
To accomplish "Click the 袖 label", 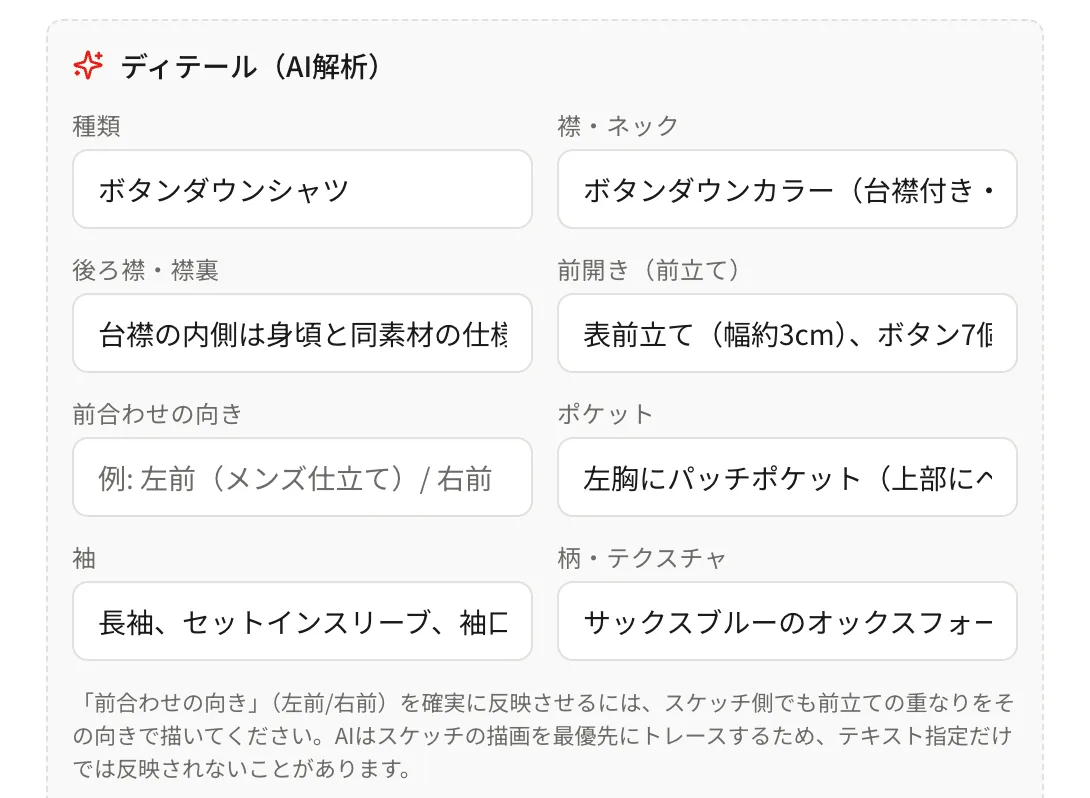I will pyautogui.click(x=84, y=558).
